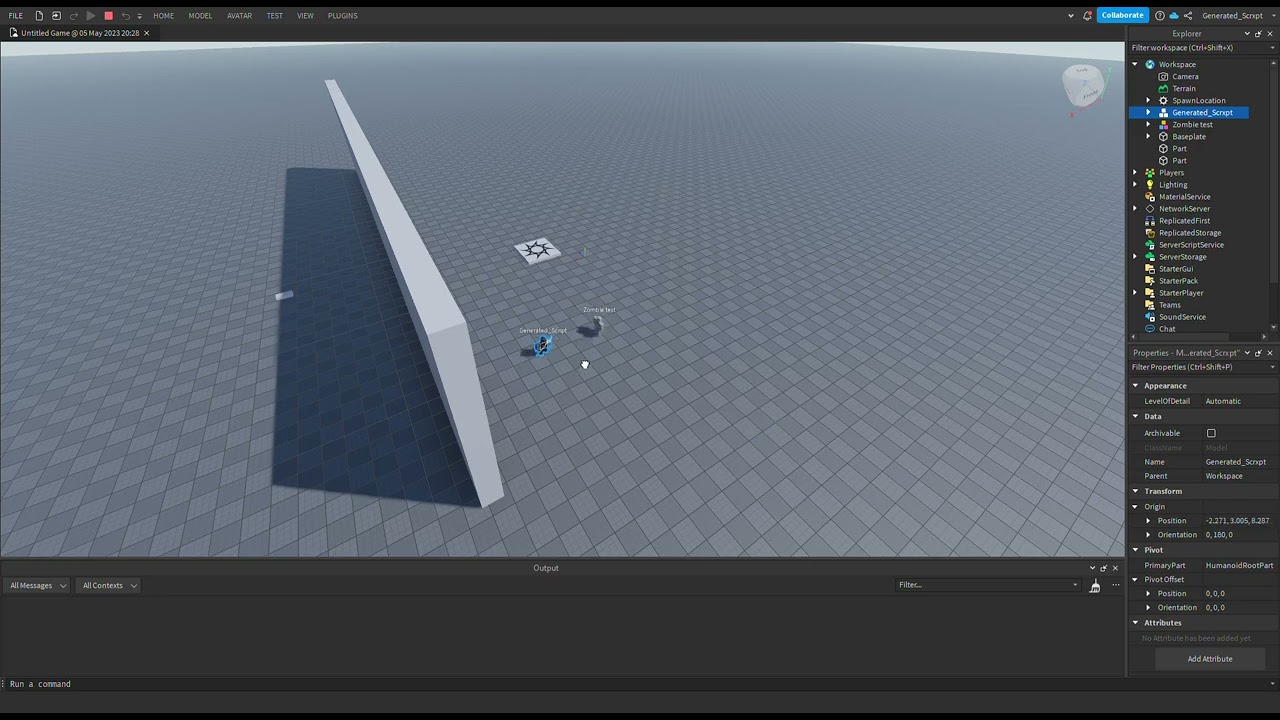The height and width of the screenshot is (720, 1280).
Task: Switch to the VIEW ribbon tab
Action: (x=305, y=16)
